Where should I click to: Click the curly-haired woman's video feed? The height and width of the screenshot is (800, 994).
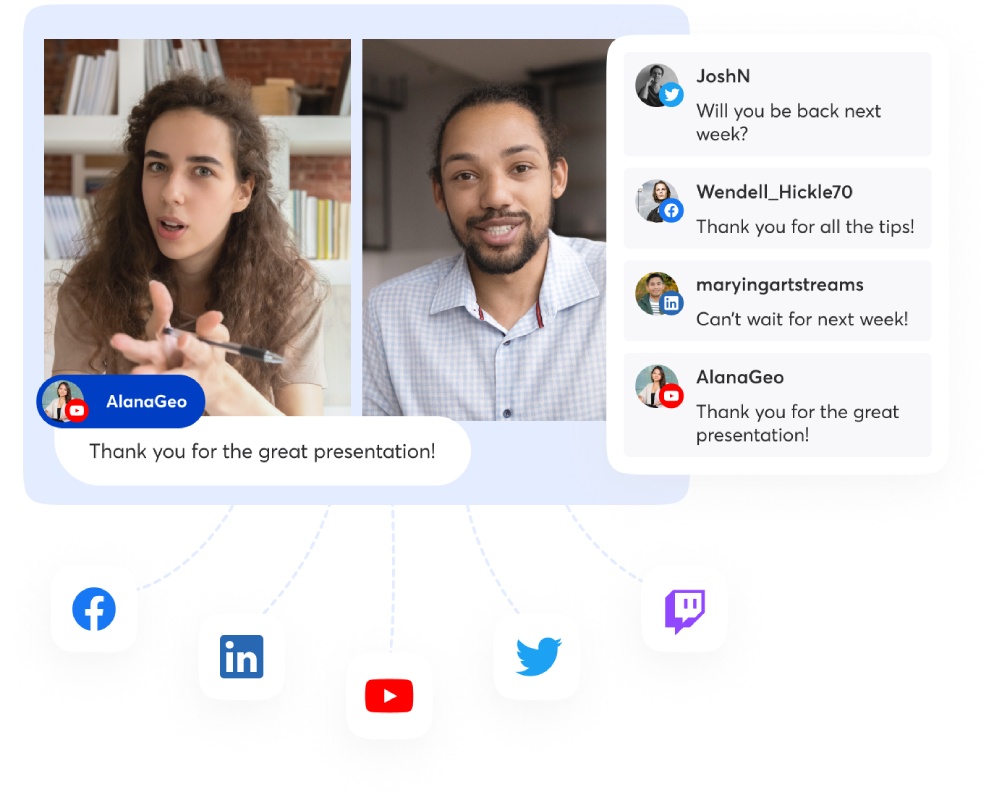click(x=197, y=227)
